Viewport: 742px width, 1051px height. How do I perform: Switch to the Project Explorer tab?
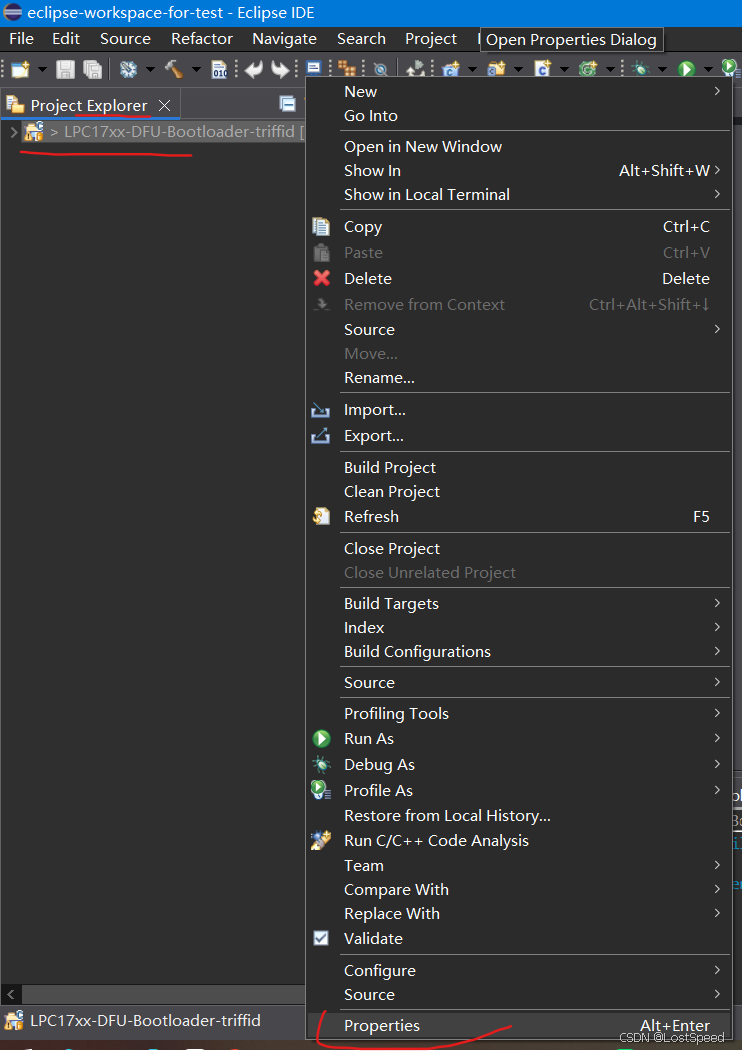coord(88,105)
